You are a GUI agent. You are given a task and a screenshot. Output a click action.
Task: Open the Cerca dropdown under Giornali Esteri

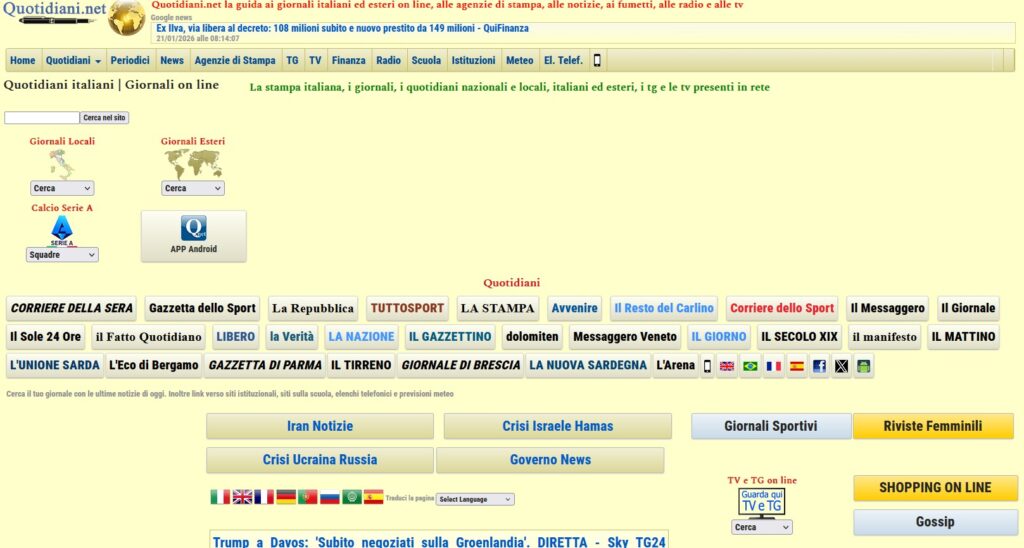point(193,188)
